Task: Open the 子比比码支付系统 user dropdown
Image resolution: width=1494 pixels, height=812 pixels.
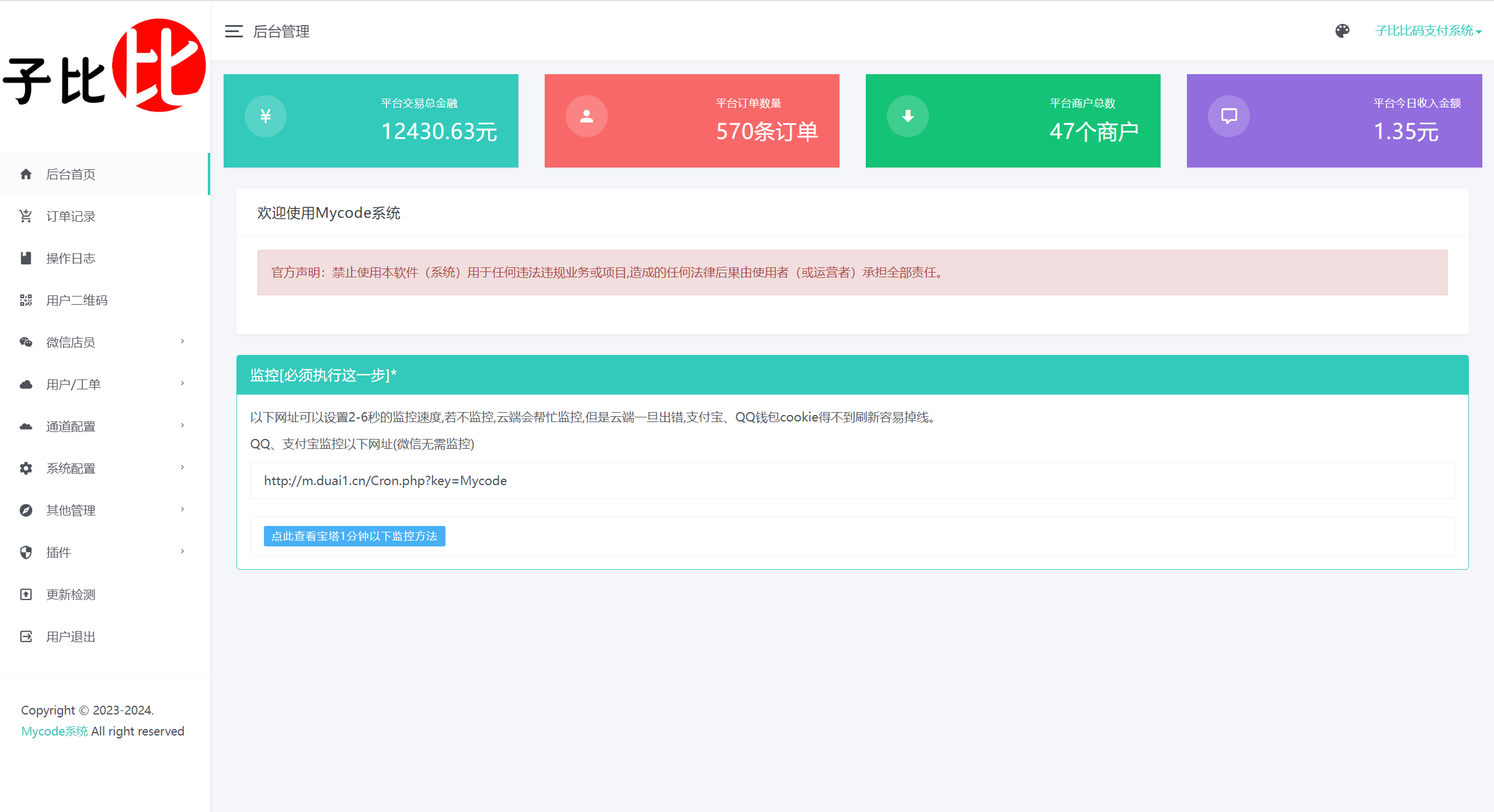Action: pos(1428,31)
